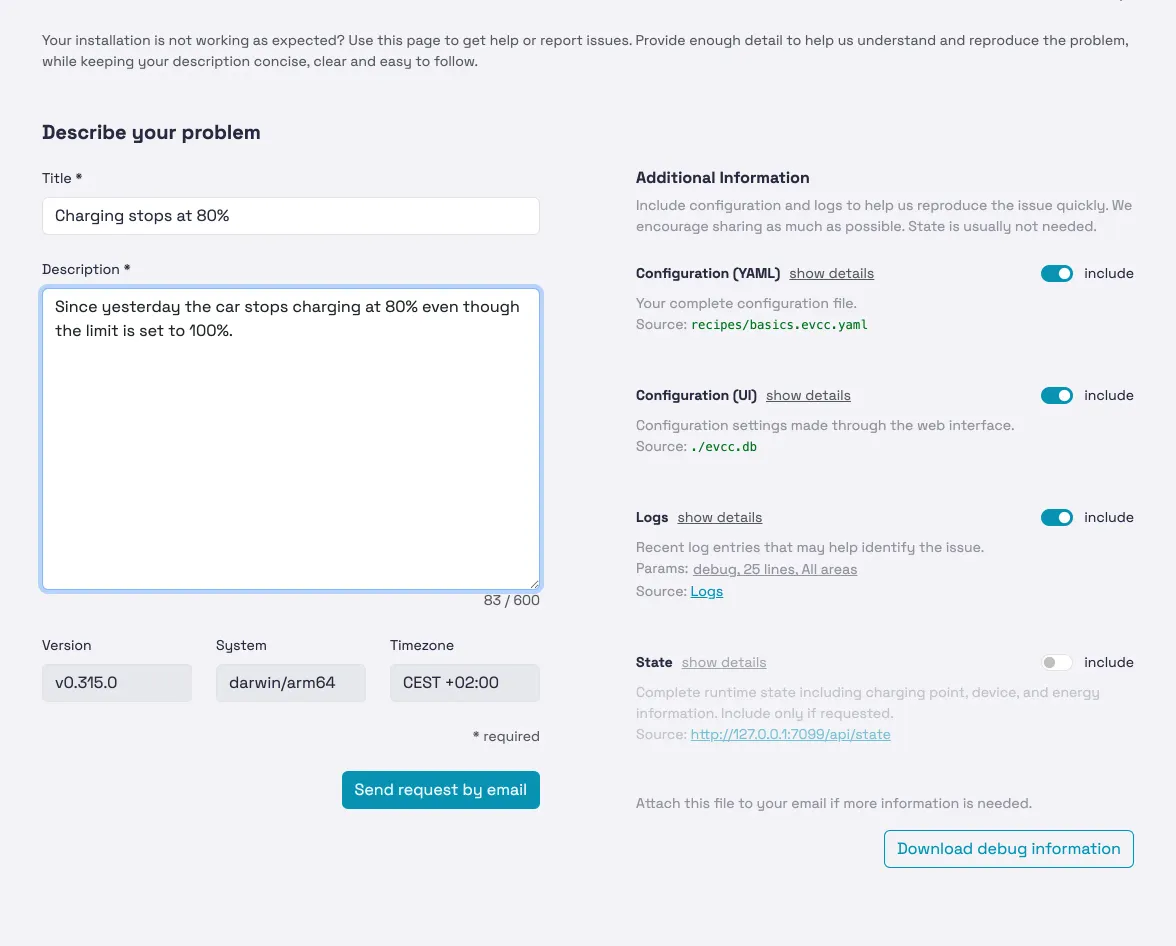Grab the Description textarea resize handle
Screen dimensions: 1176x946
pos(534,584)
